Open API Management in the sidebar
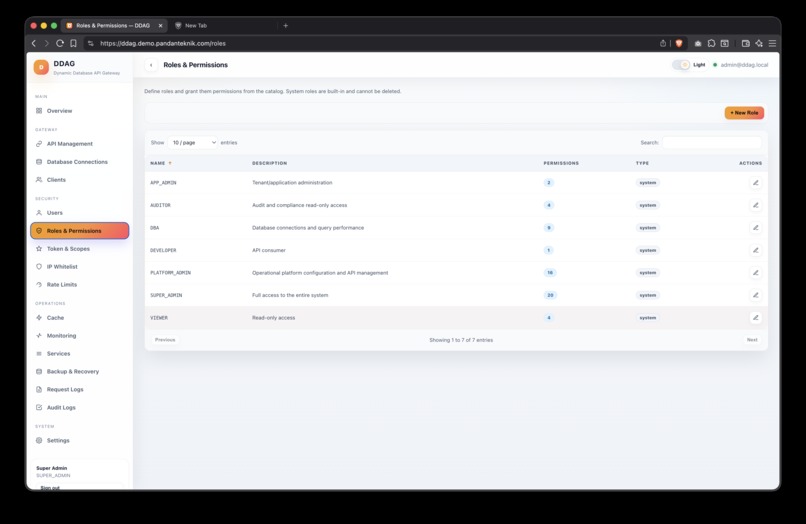Screen dimensions: 806x524 (80, 144)
